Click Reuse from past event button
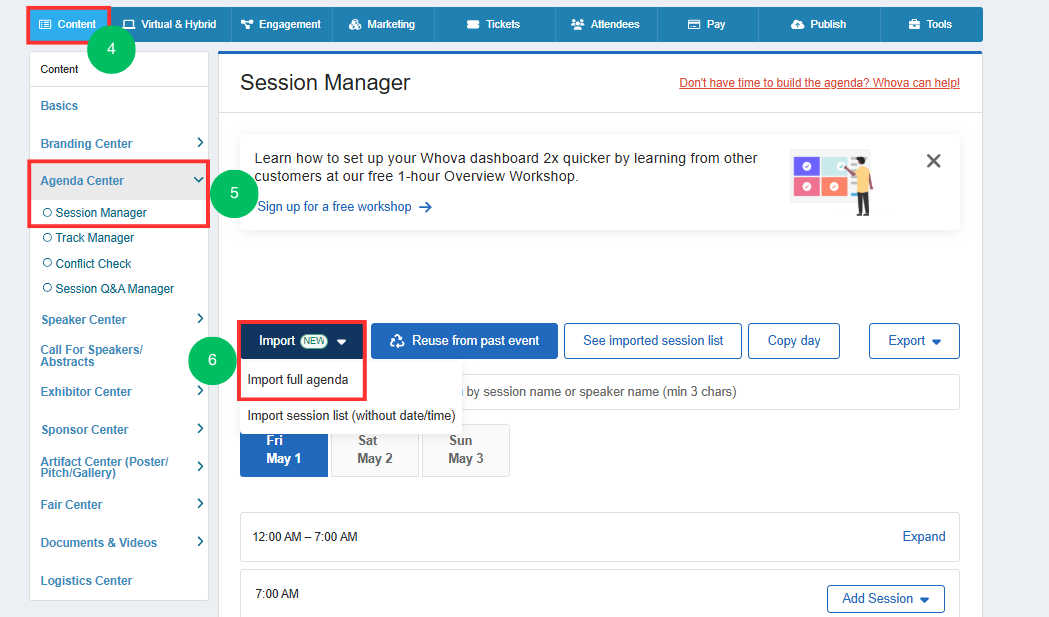The width and height of the screenshot is (1049, 617). (x=464, y=341)
